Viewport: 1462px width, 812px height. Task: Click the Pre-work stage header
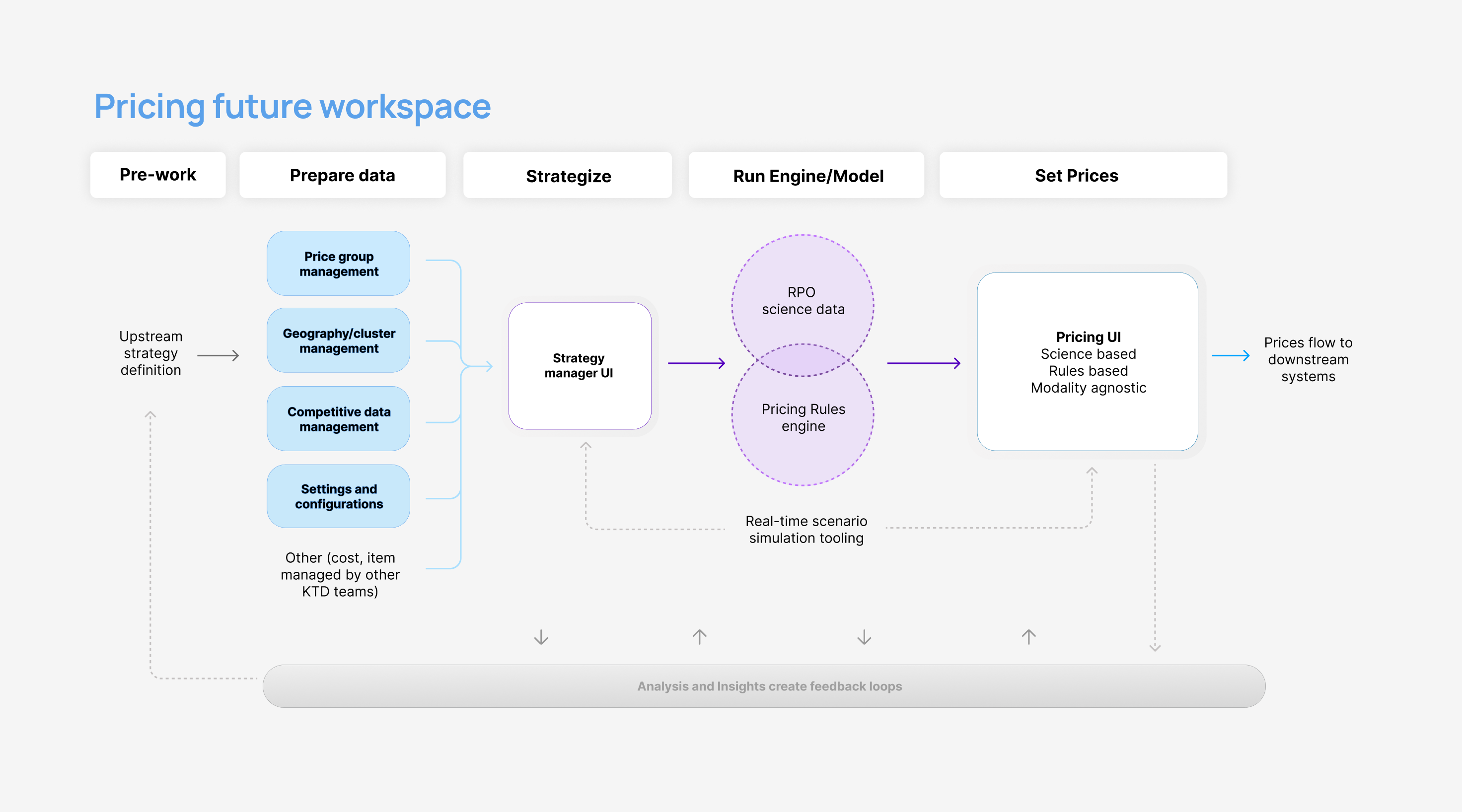point(158,175)
